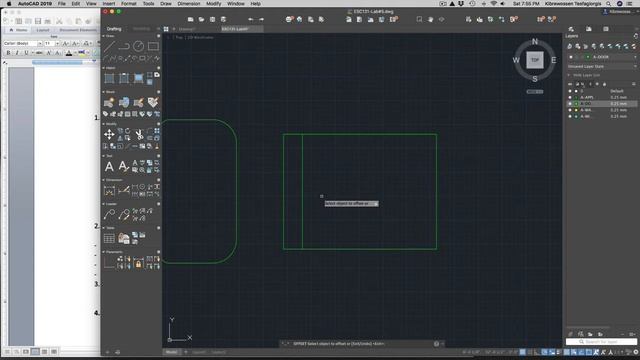Open the font size dropdown in Word

click(57, 43)
